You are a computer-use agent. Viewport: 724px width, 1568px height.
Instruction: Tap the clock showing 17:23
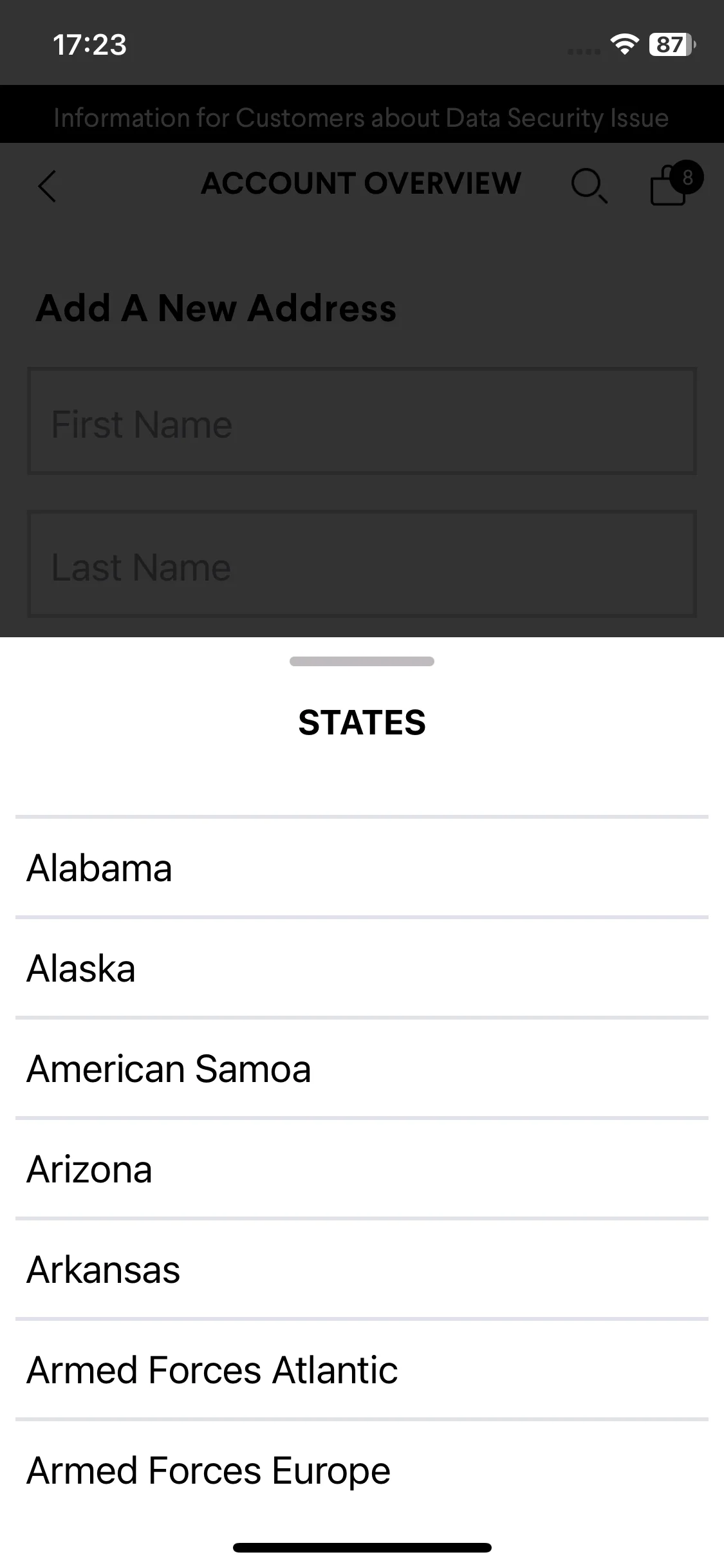[89, 44]
